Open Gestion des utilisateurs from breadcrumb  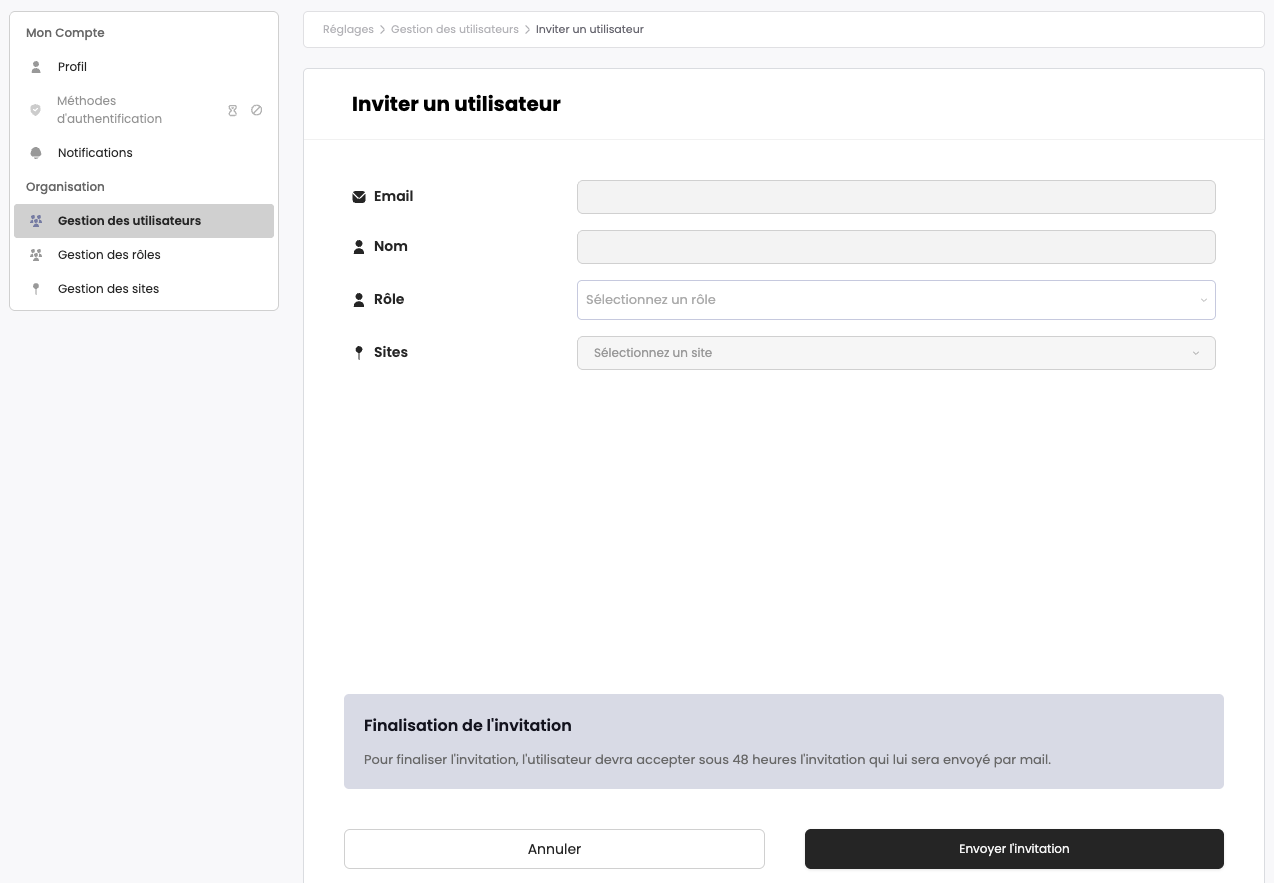(455, 29)
